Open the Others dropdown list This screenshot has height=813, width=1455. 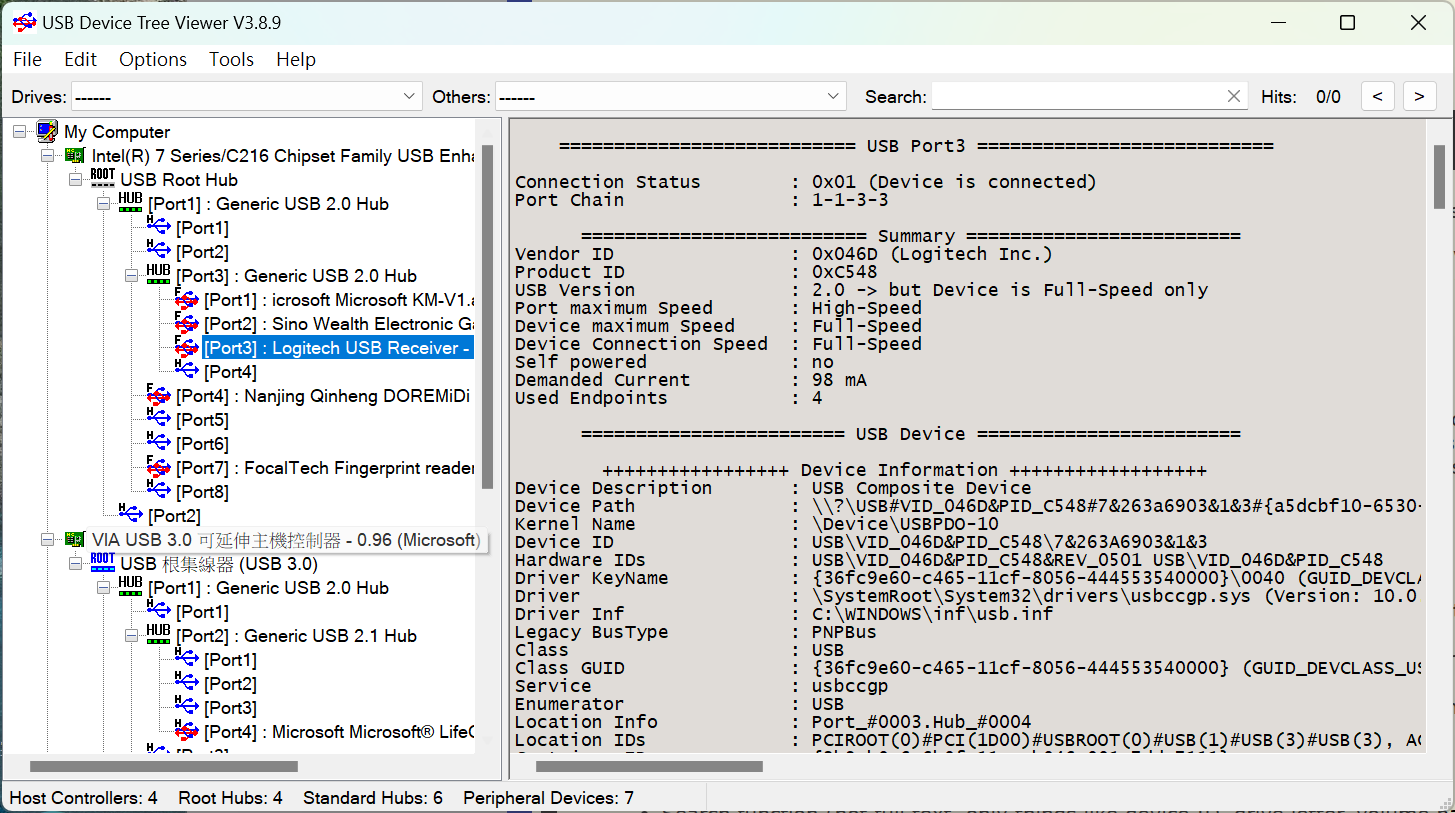tap(834, 97)
